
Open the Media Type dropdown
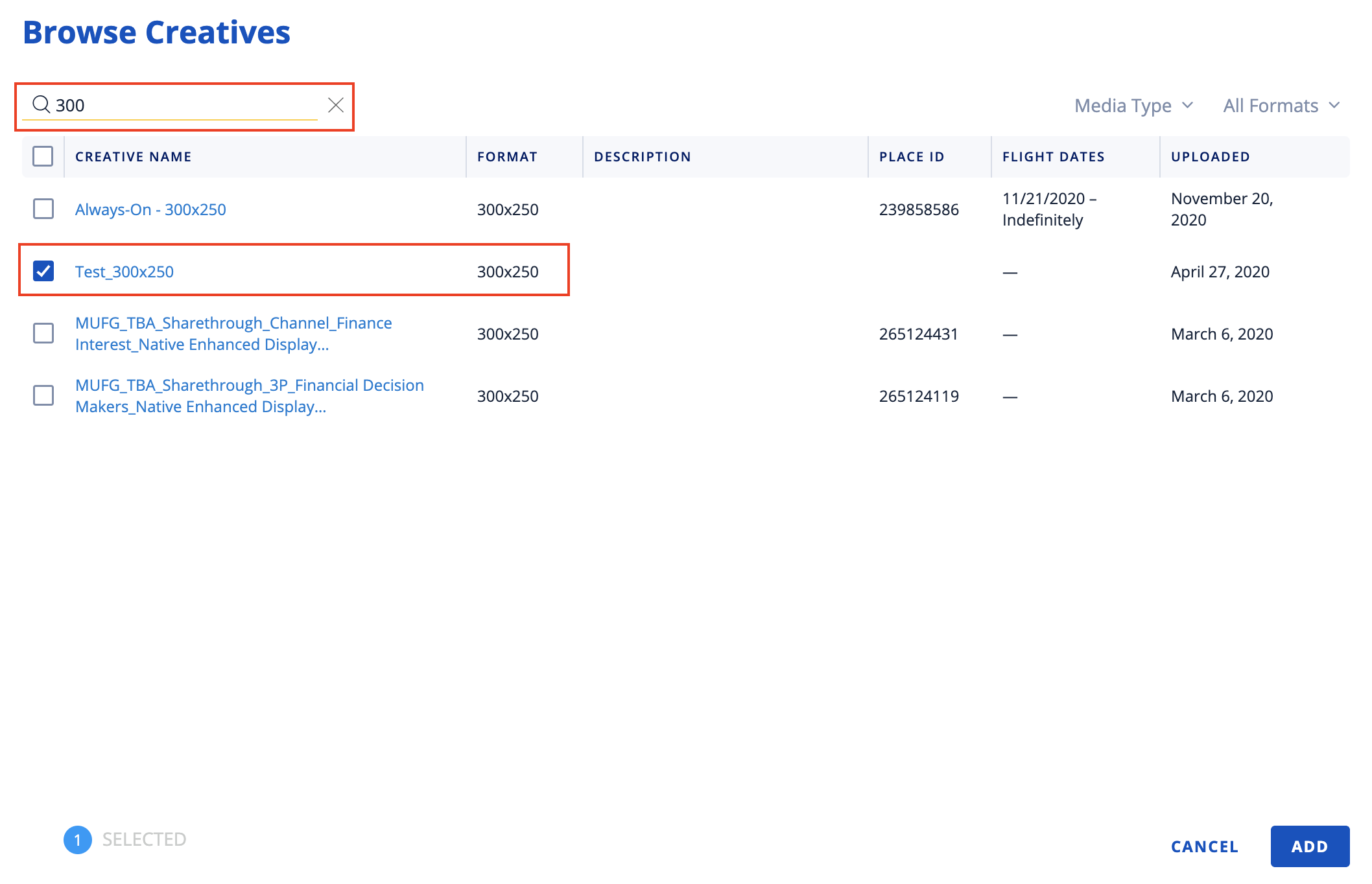(x=1133, y=105)
